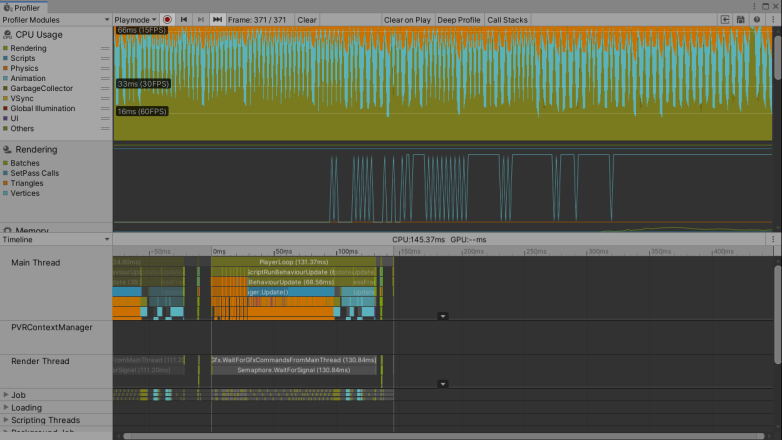
Task: Toggle Global Illumination category visibility
Action: click(5, 108)
